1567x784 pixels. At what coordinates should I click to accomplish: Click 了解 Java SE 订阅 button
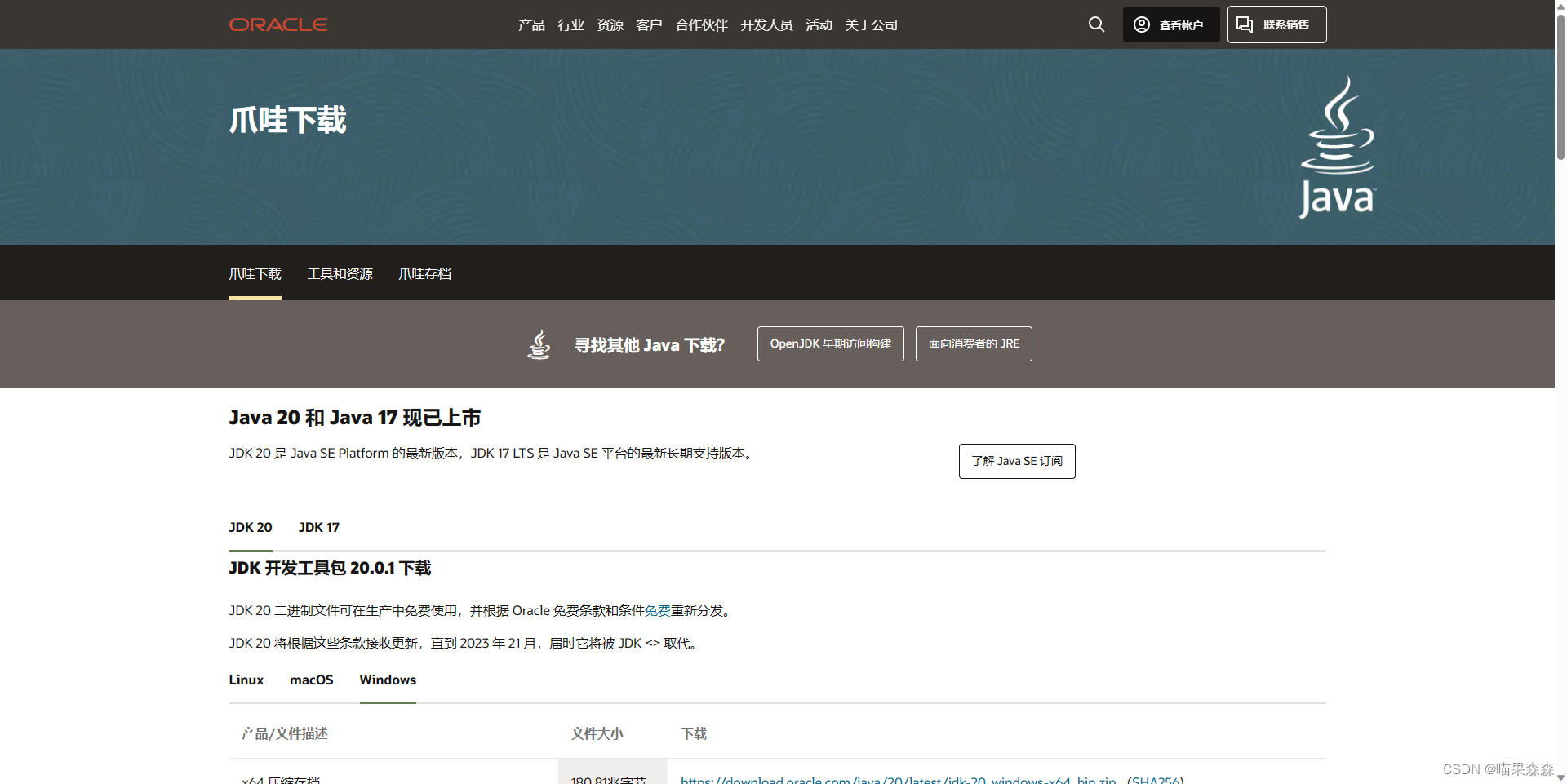[1017, 461]
